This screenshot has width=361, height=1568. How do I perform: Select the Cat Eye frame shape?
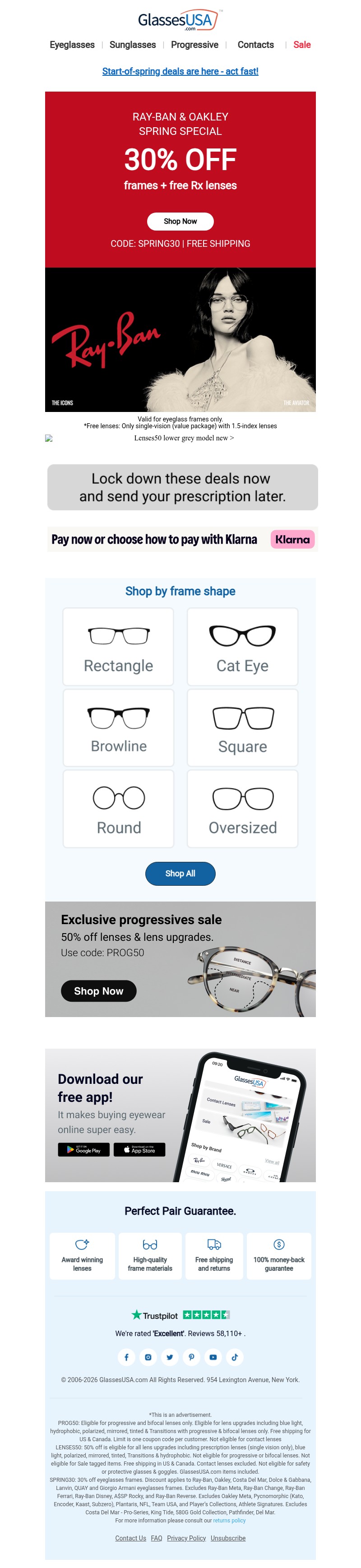pos(242,647)
